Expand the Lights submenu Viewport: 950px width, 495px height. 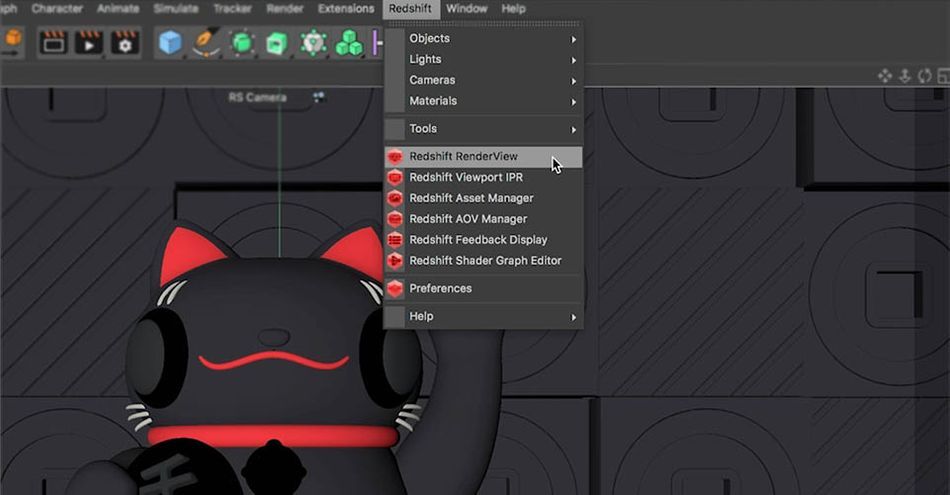click(484, 59)
